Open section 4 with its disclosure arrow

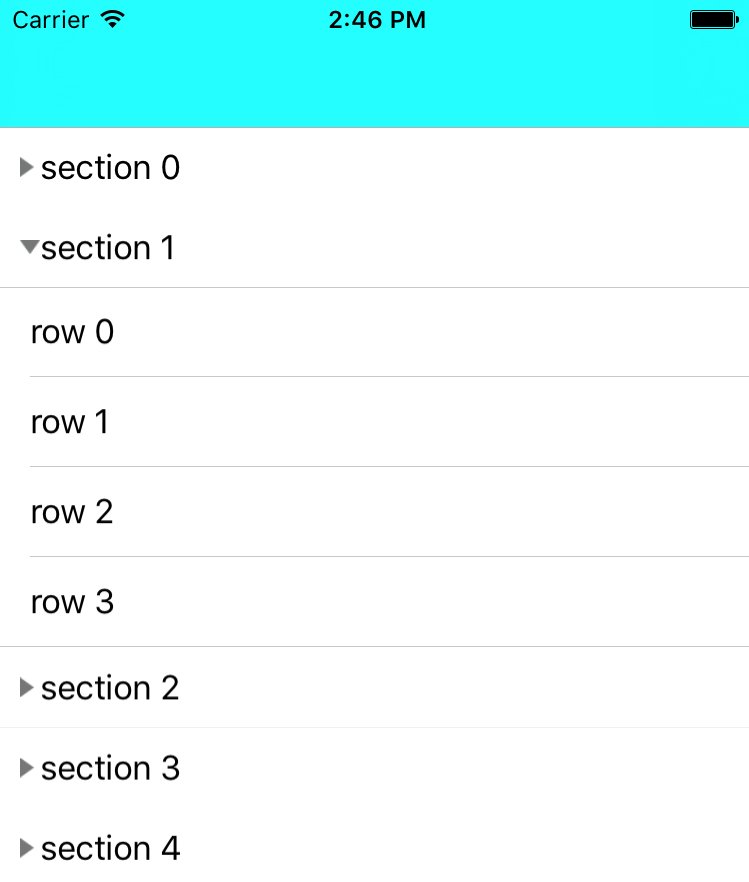(27, 848)
